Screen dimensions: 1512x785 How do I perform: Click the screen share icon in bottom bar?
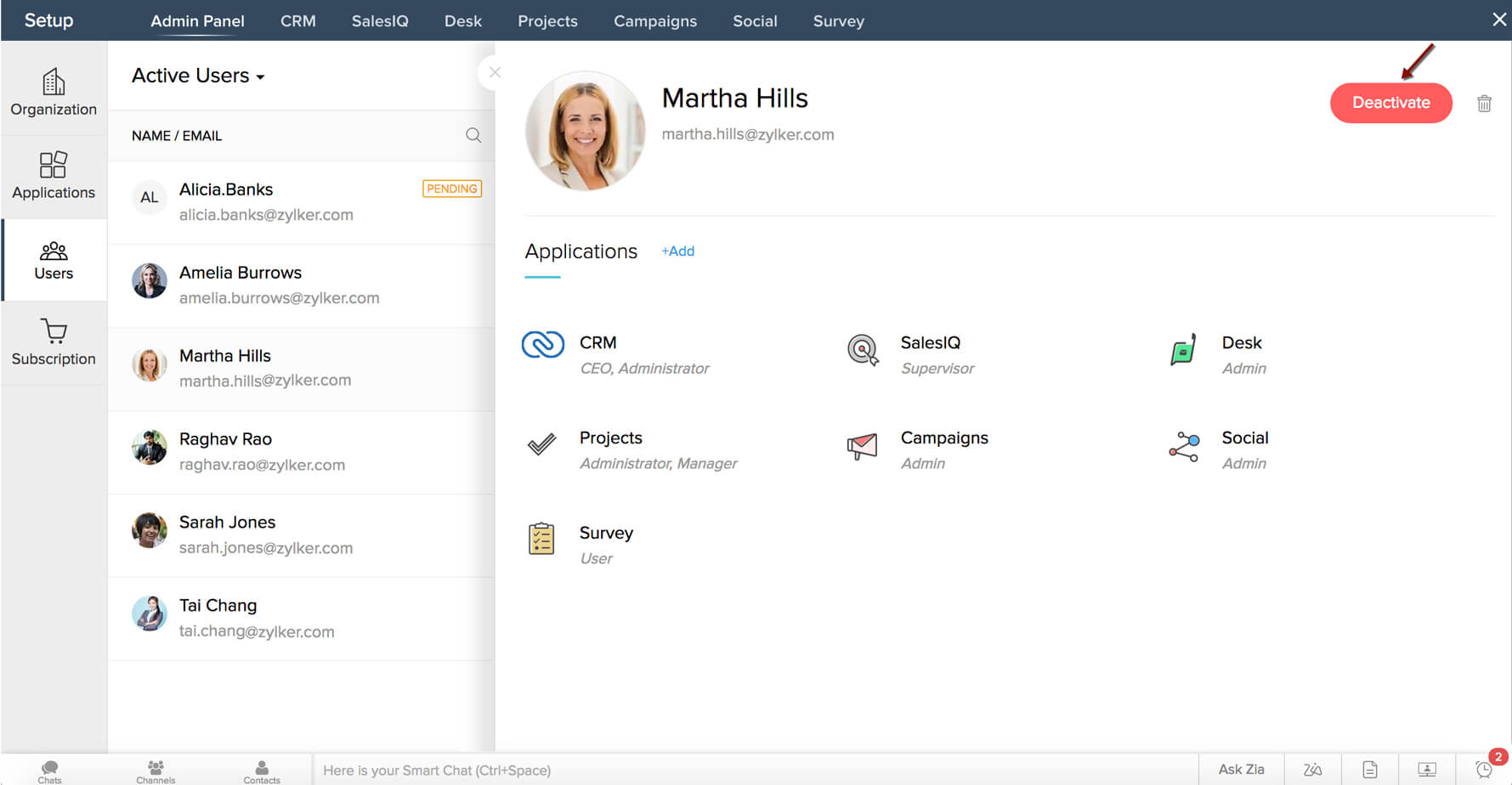click(x=1427, y=770)
